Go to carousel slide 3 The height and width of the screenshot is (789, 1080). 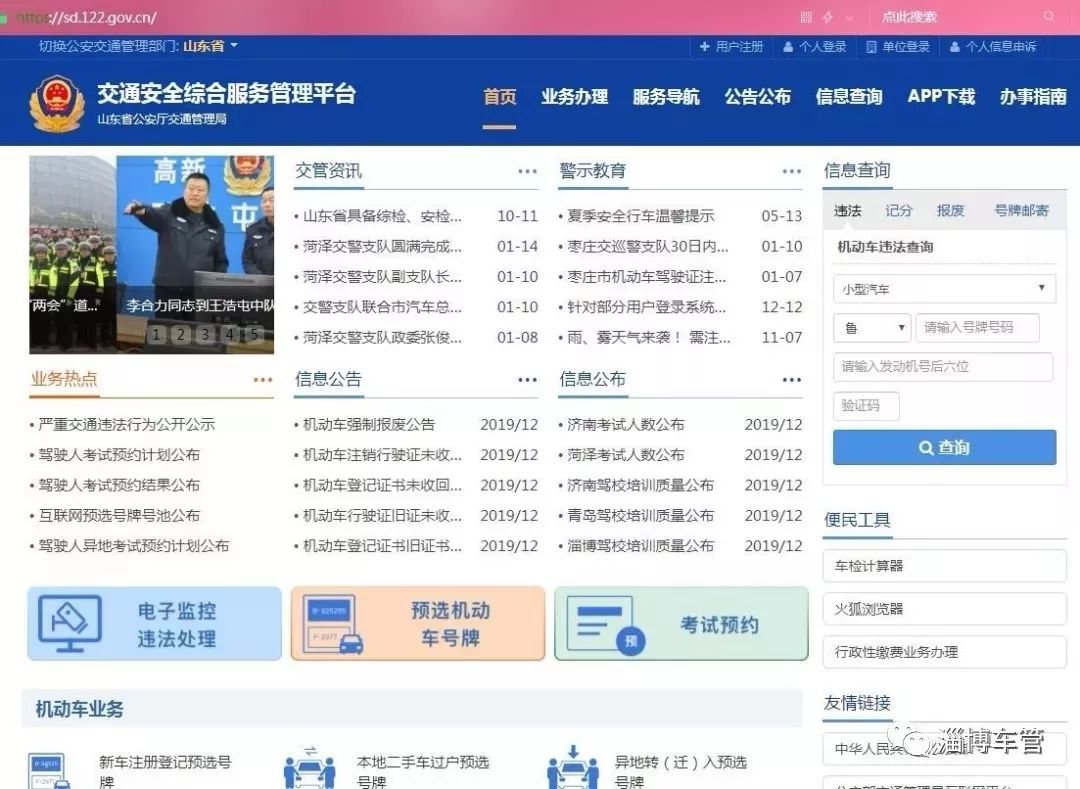pyautogui.click(x=205, y=335)
